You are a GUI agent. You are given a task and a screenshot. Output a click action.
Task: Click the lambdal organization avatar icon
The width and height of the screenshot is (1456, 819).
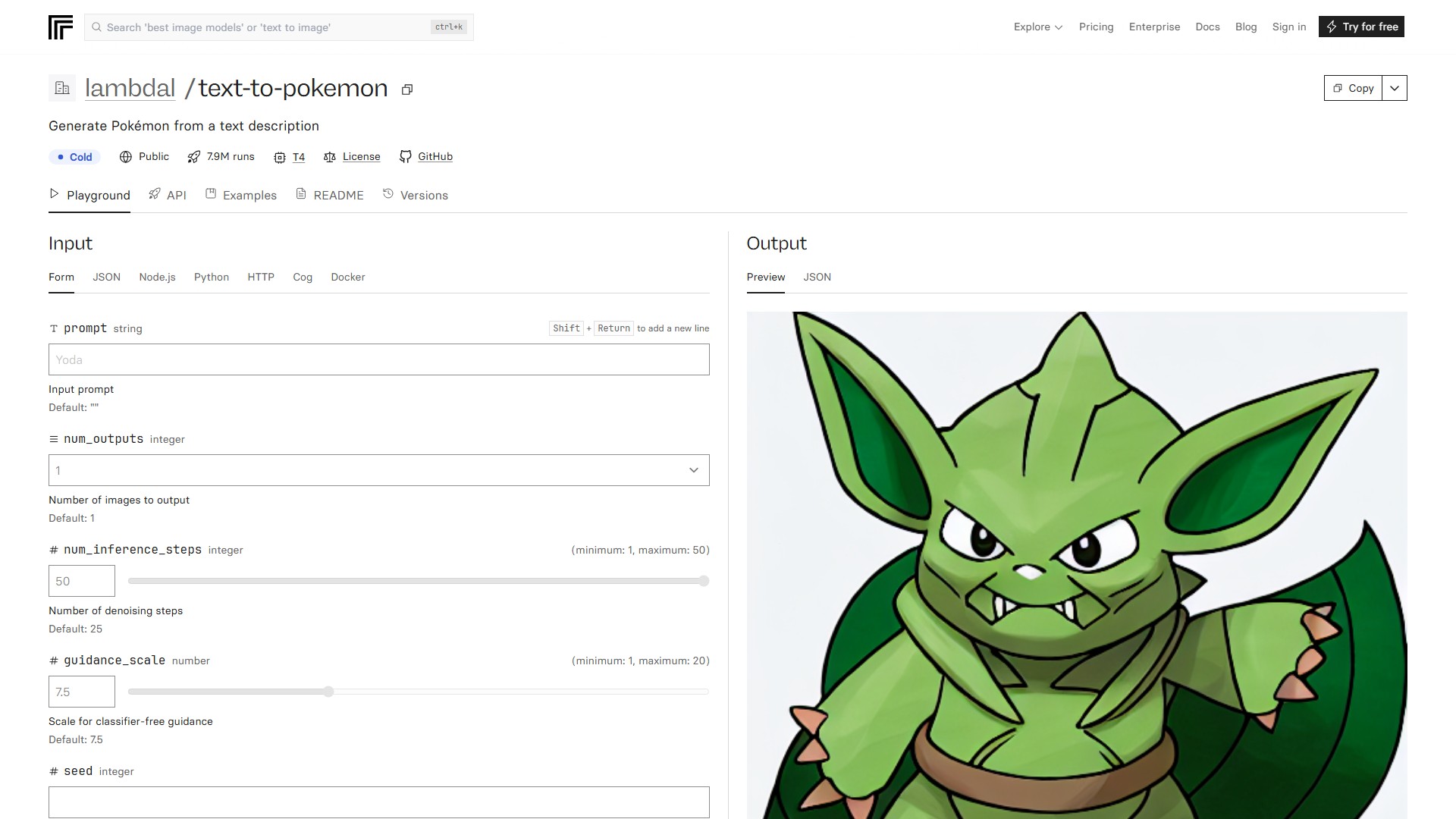[61, 87]
